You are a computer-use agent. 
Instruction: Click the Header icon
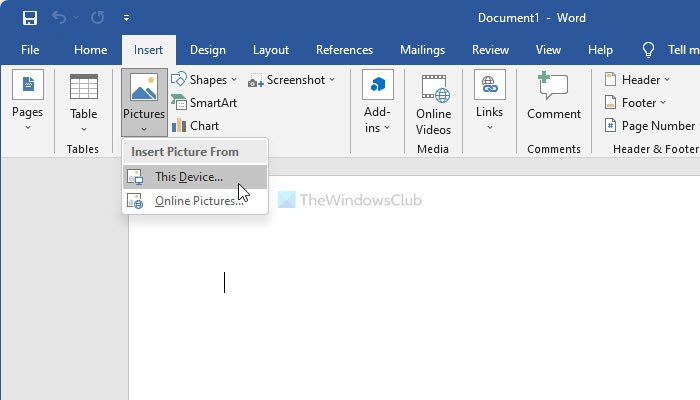pyautogui.click(x=610, y=79)
